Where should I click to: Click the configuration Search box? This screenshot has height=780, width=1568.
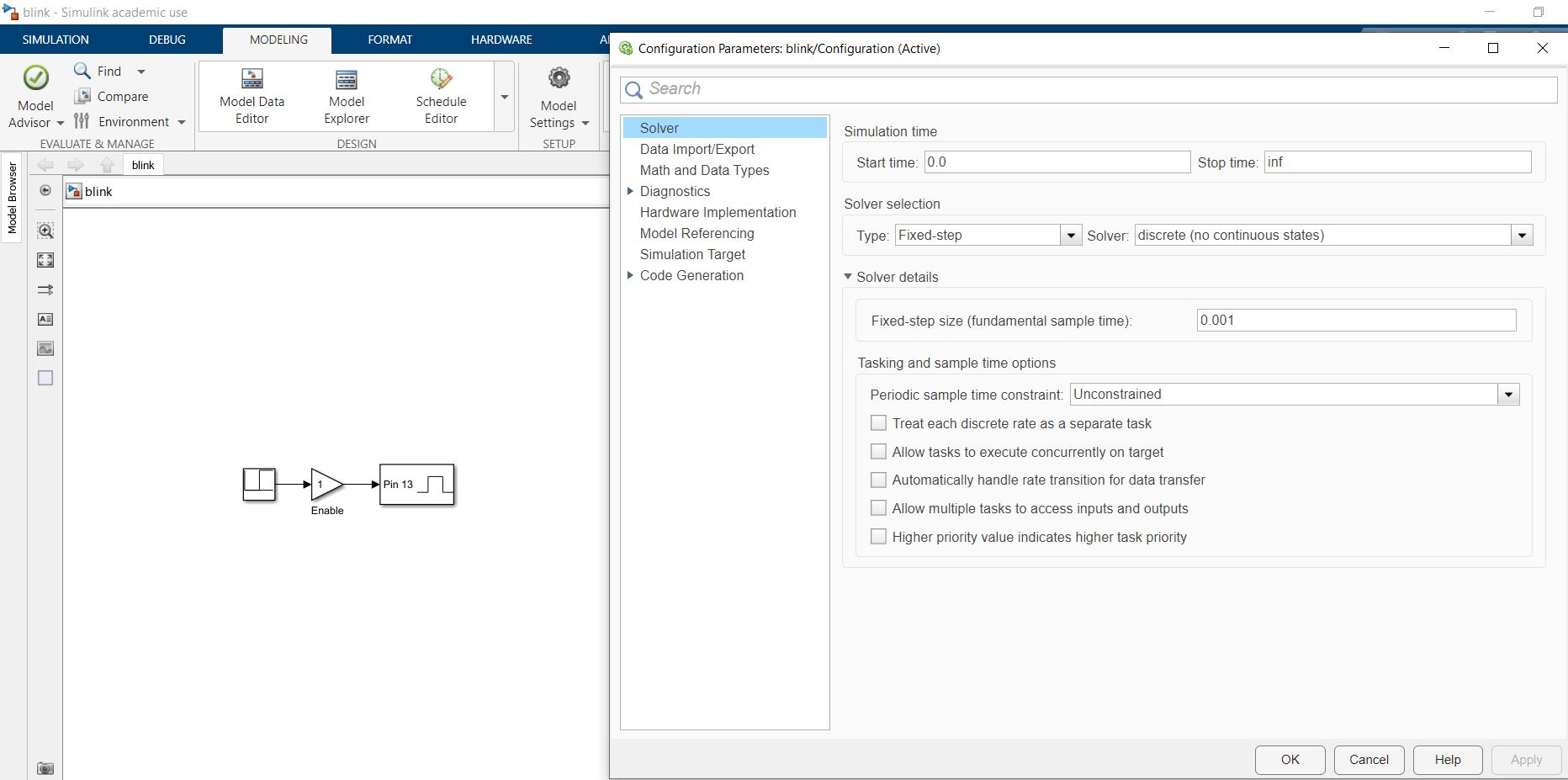tap(1089, 90)
